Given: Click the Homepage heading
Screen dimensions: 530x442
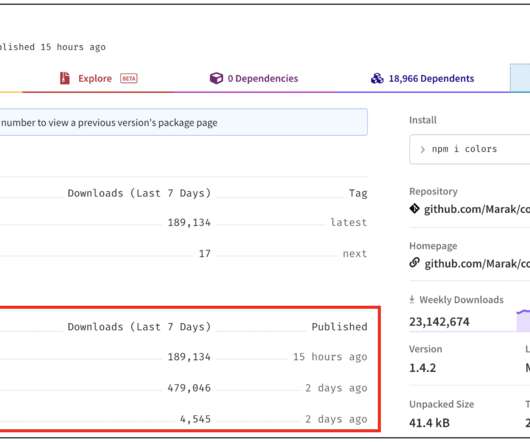Looking at the screenshot, I should tap(433, 246).
